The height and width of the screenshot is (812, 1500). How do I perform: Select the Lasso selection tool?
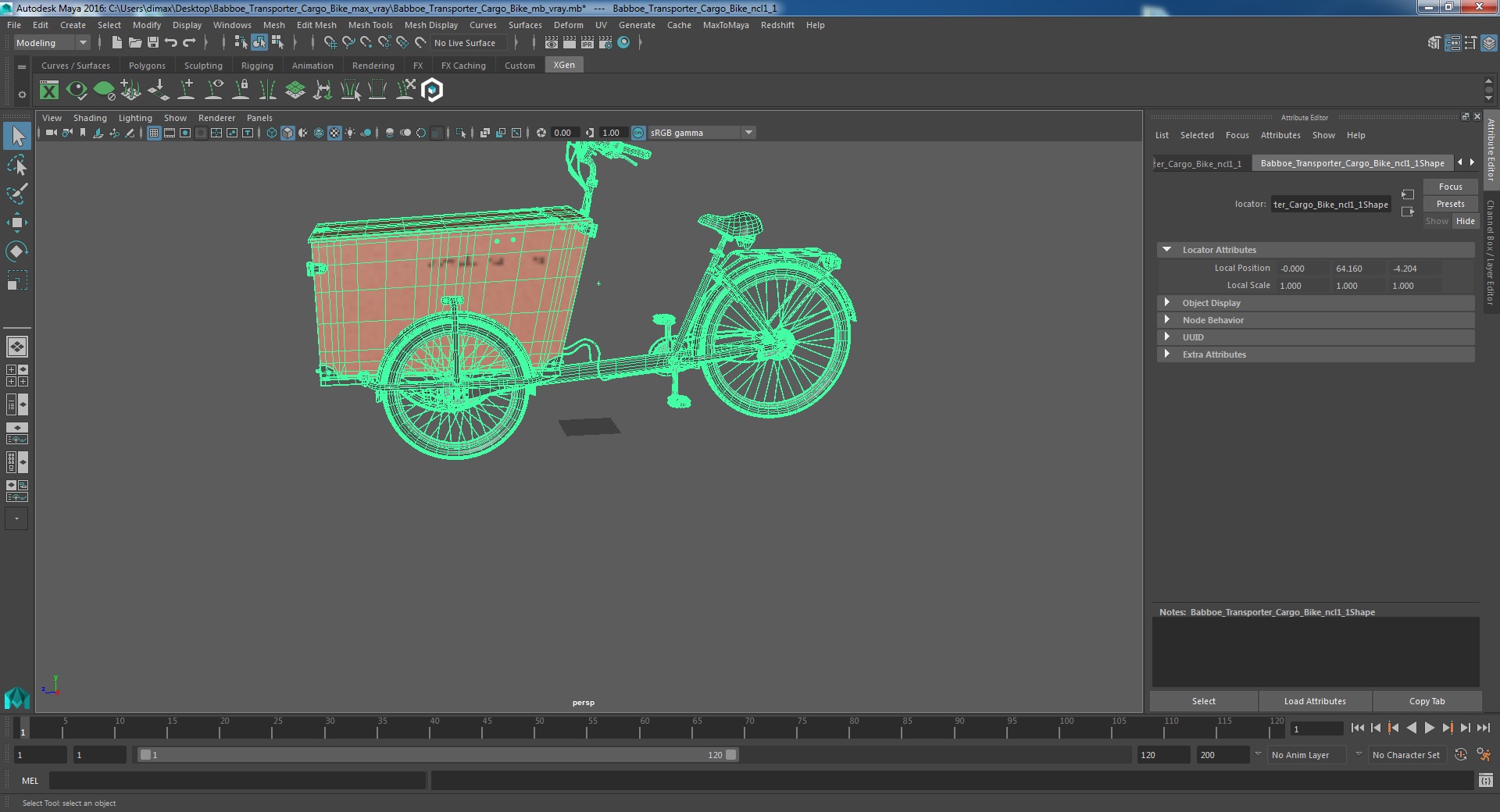(17, 165)
